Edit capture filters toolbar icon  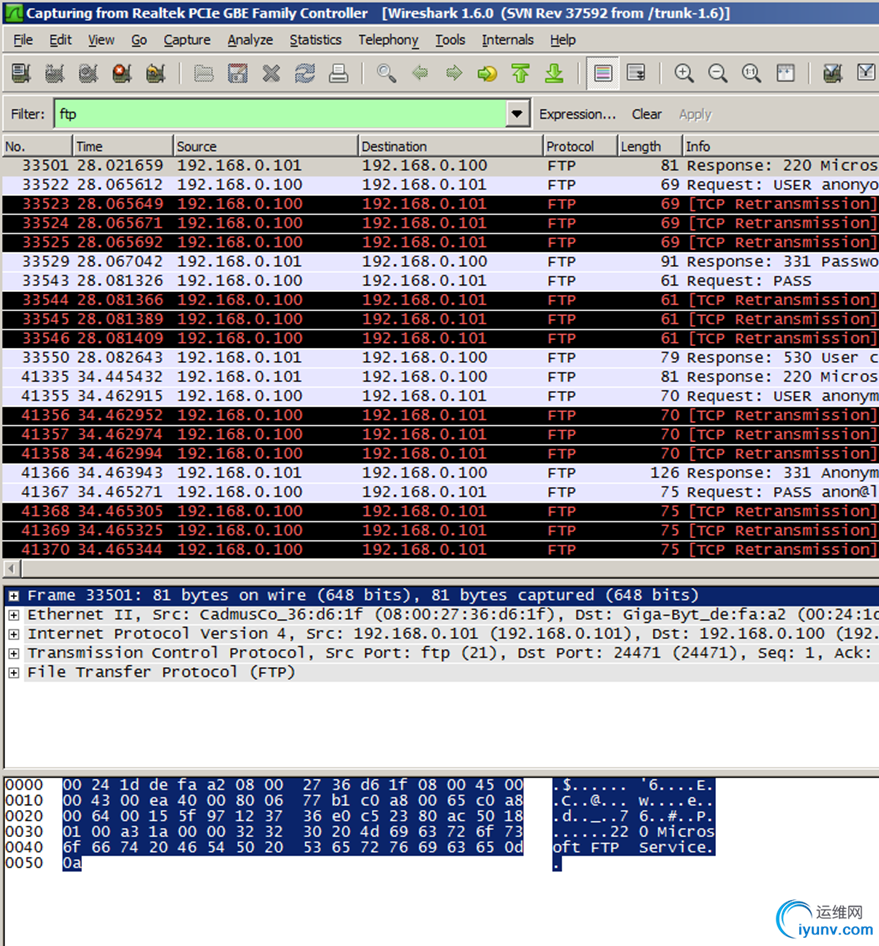point(833,73)
